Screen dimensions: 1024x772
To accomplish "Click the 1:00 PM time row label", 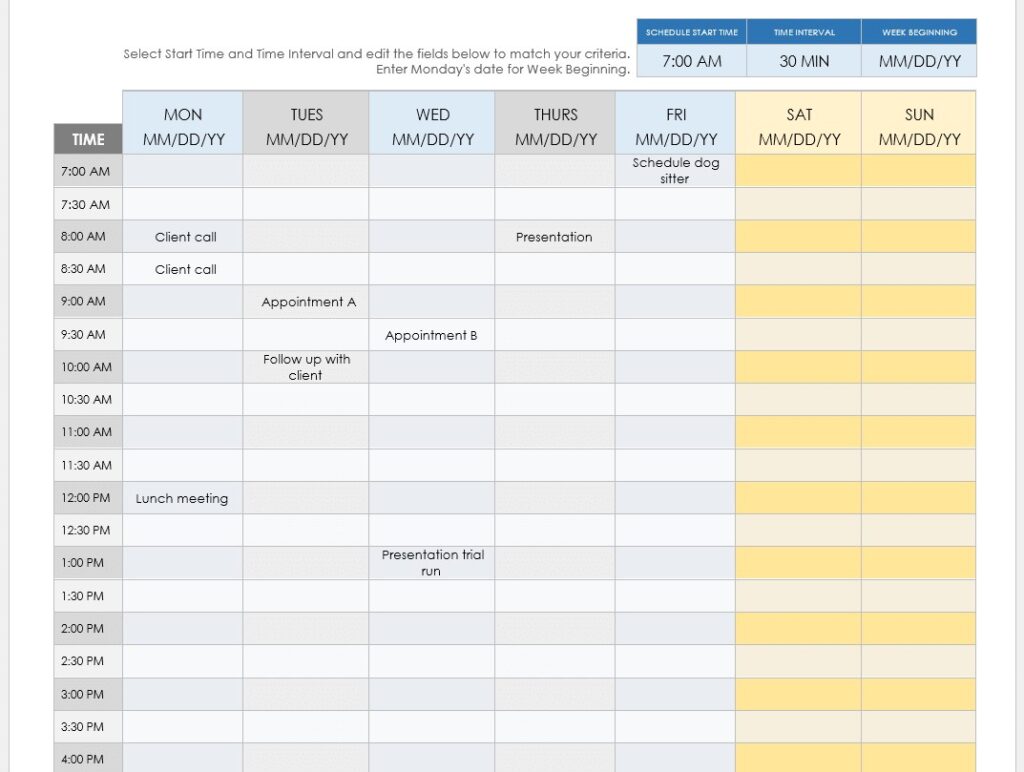I will (88, 563).
